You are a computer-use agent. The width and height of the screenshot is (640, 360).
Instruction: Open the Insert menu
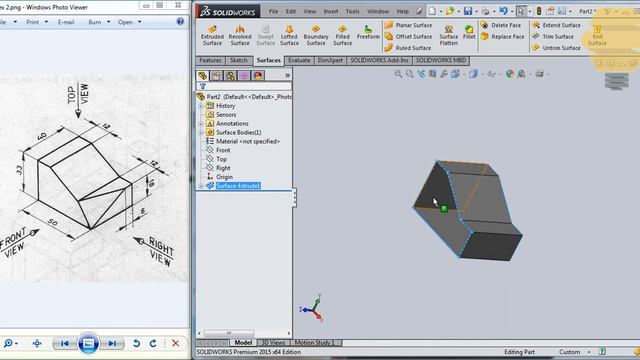tap(331, 11)
